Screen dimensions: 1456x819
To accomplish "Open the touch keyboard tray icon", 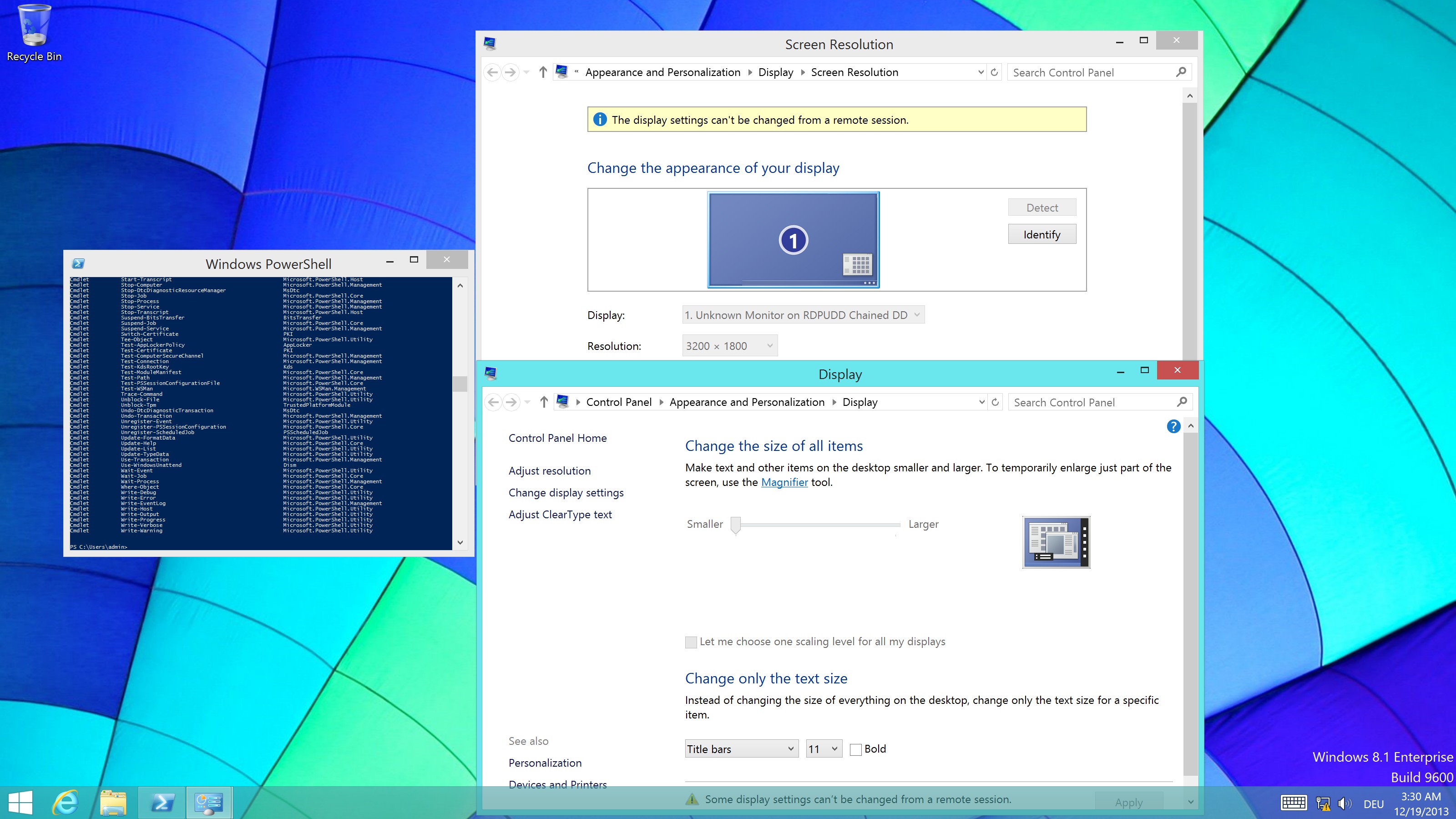I will coord(1293,803).
